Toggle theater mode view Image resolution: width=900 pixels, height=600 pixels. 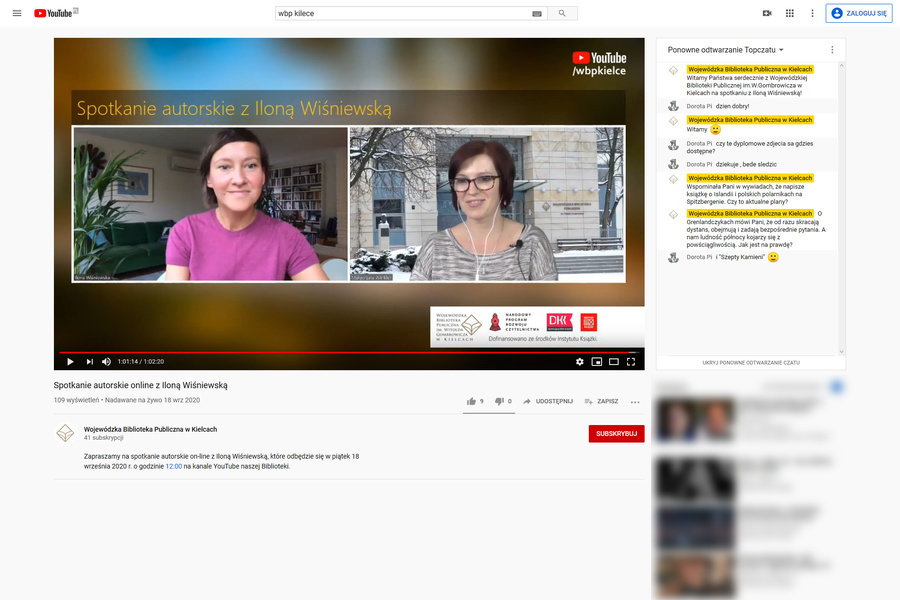(614, 361)
